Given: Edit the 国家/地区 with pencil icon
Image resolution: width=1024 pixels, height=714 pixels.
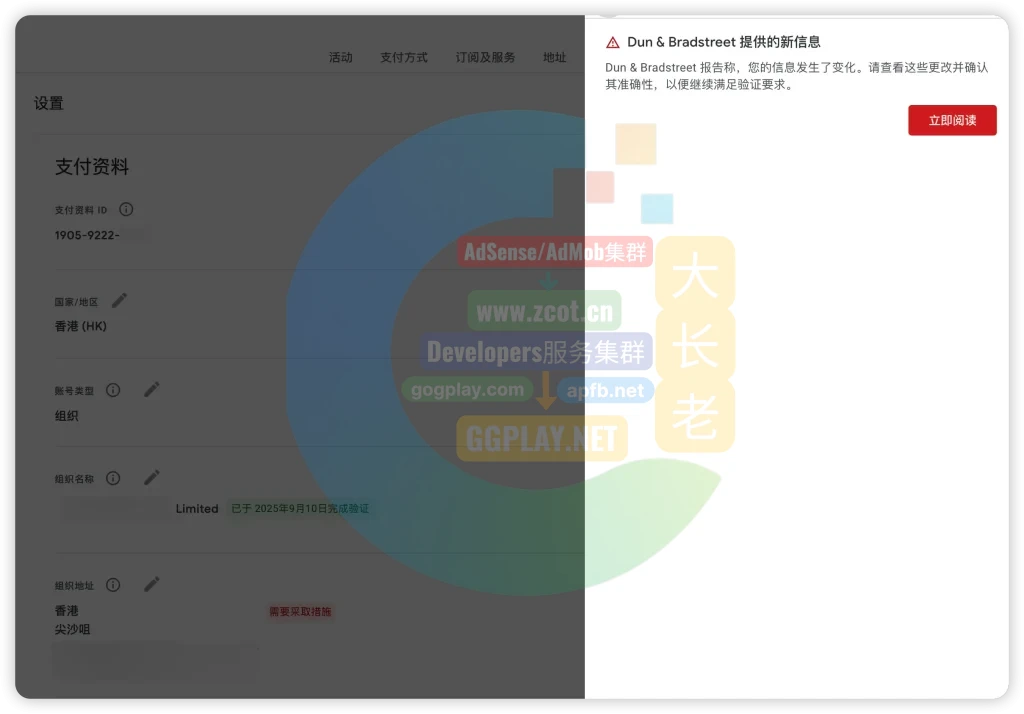Looking at the screenshot, I should [120, 300].
